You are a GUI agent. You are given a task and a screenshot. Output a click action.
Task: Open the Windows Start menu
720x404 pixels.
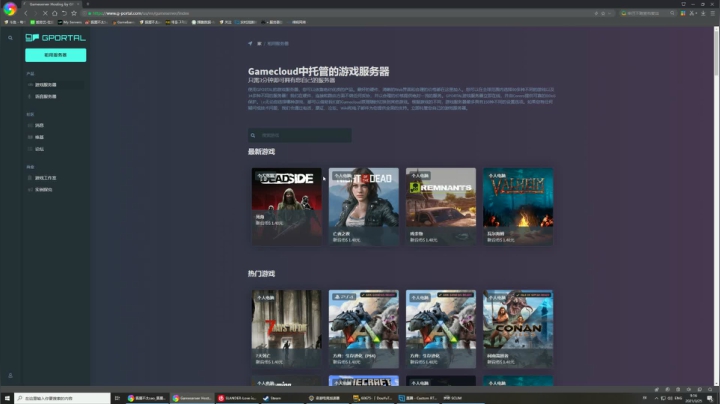click(x=7, y=398)
